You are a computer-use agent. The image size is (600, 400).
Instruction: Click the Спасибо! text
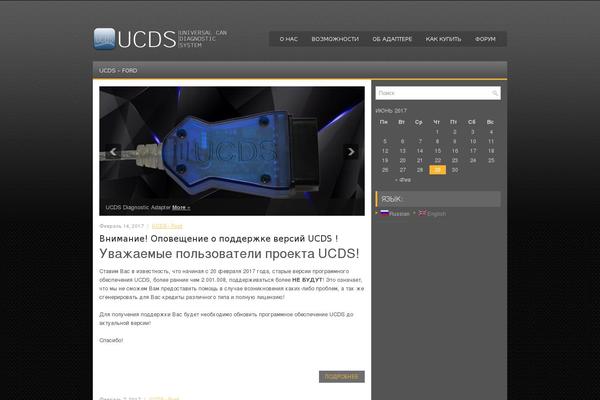coord(111,340)
